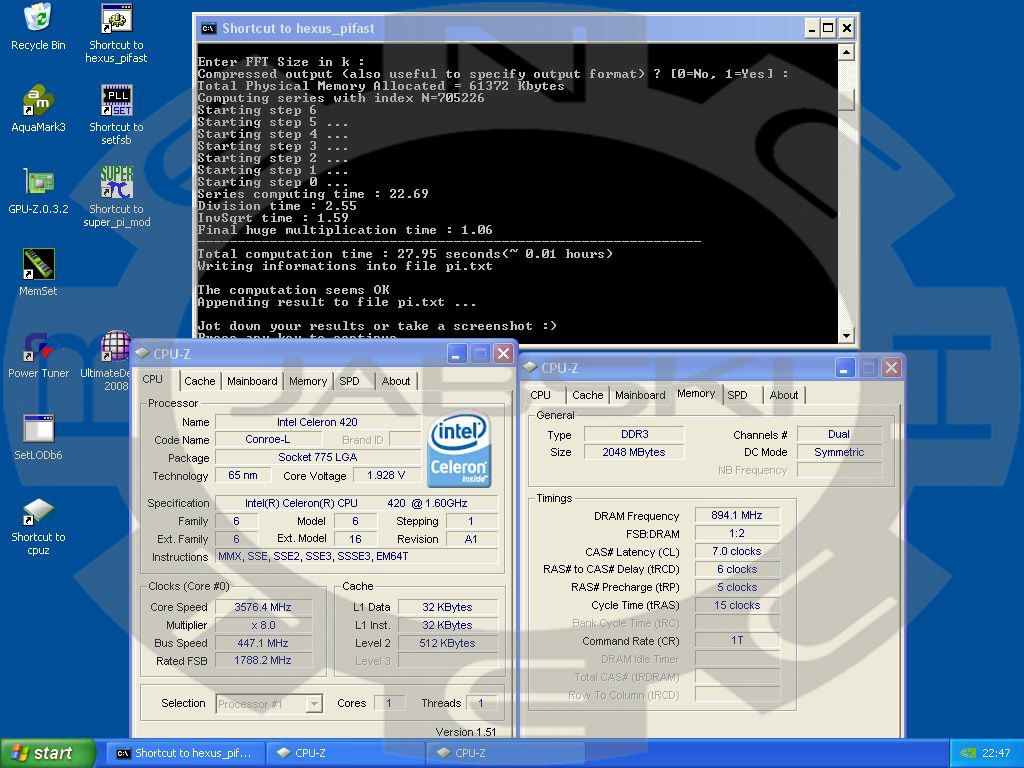The image size is (1024, 768).
Task: Select the AquaMark3 desktop icon
Action: (x=38, y=108)
